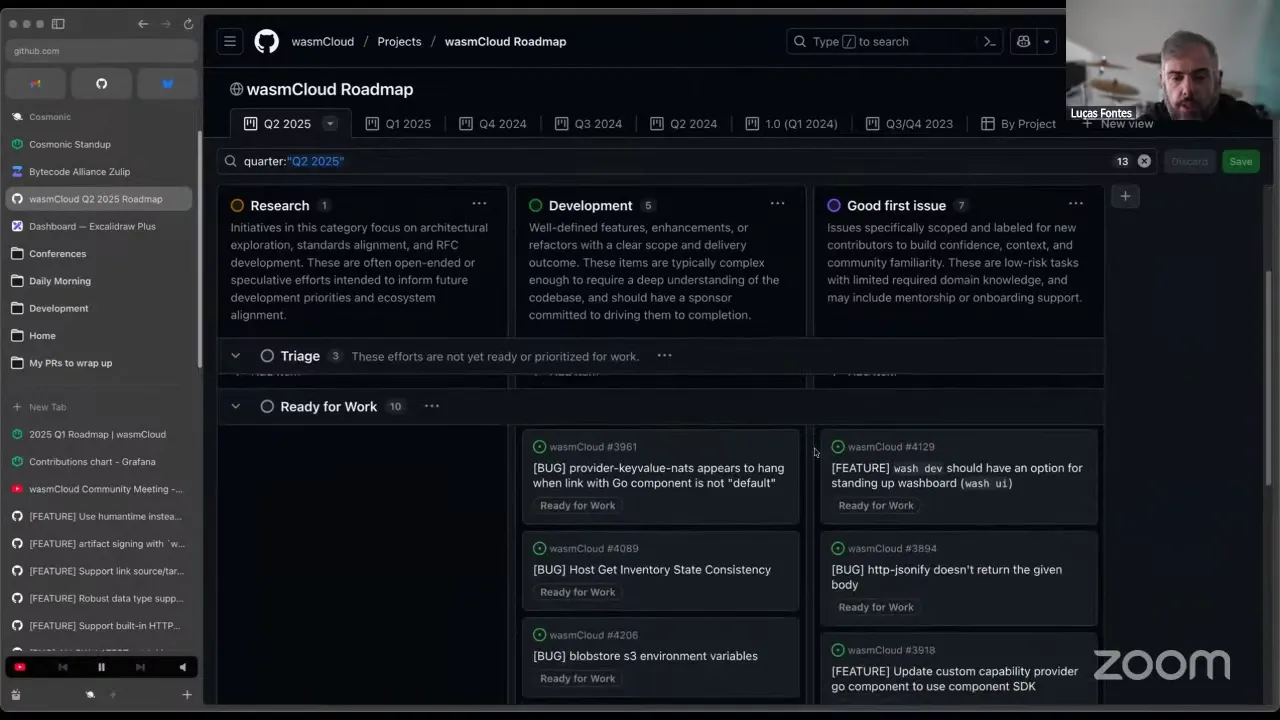Mute audio with the mini-player speaker icon
Screen dimensions: 1280x720
[182, 667]
